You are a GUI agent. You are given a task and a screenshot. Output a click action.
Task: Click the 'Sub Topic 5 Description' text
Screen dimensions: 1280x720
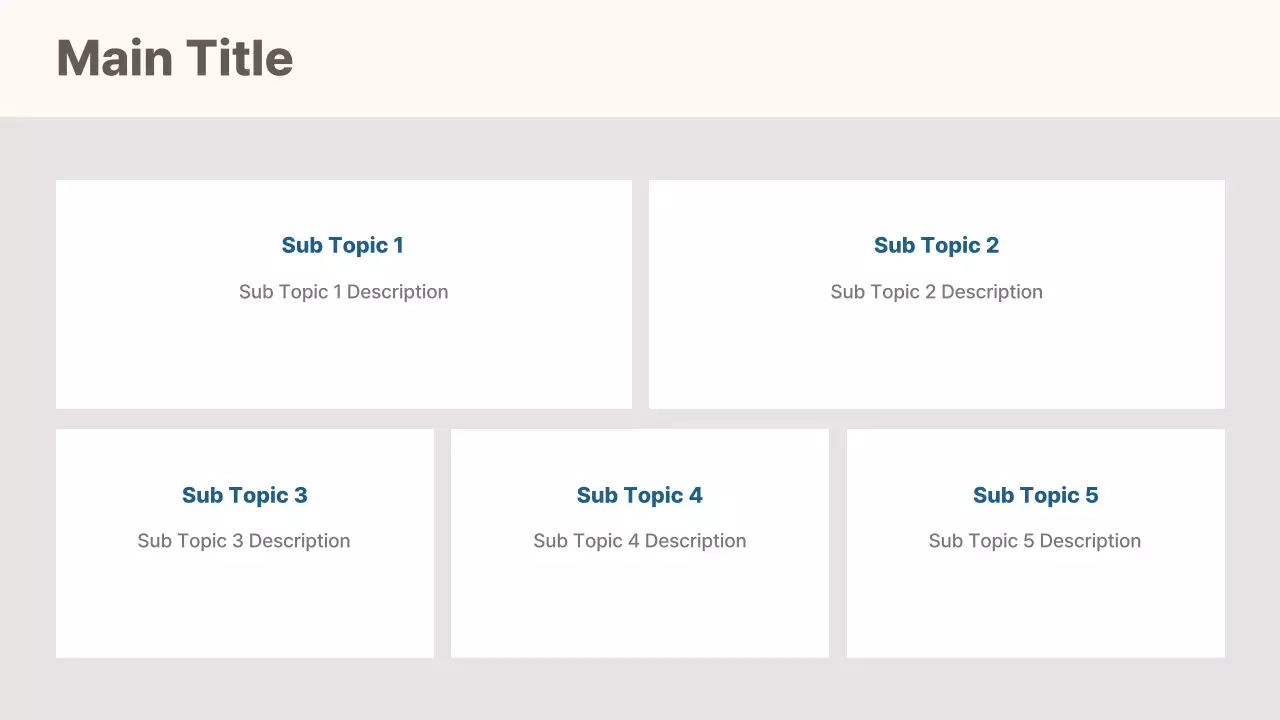tap(1034, 541)
